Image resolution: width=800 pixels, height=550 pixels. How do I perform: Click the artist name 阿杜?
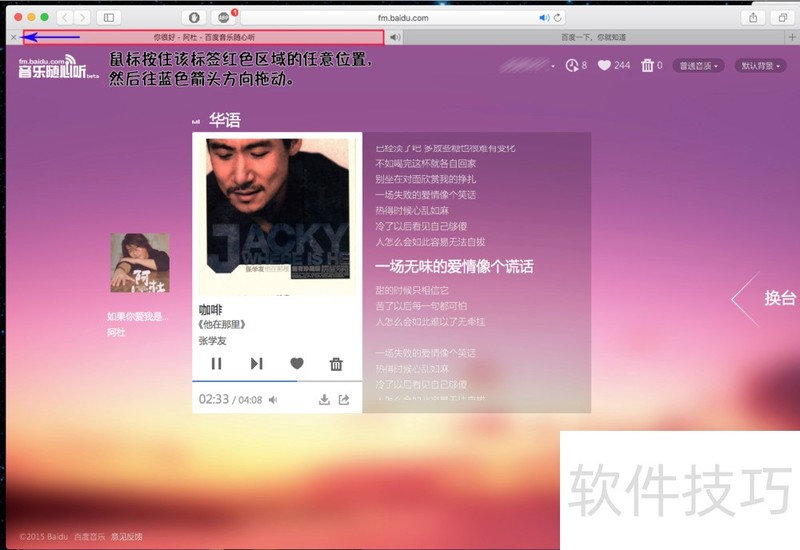[116, 332]
